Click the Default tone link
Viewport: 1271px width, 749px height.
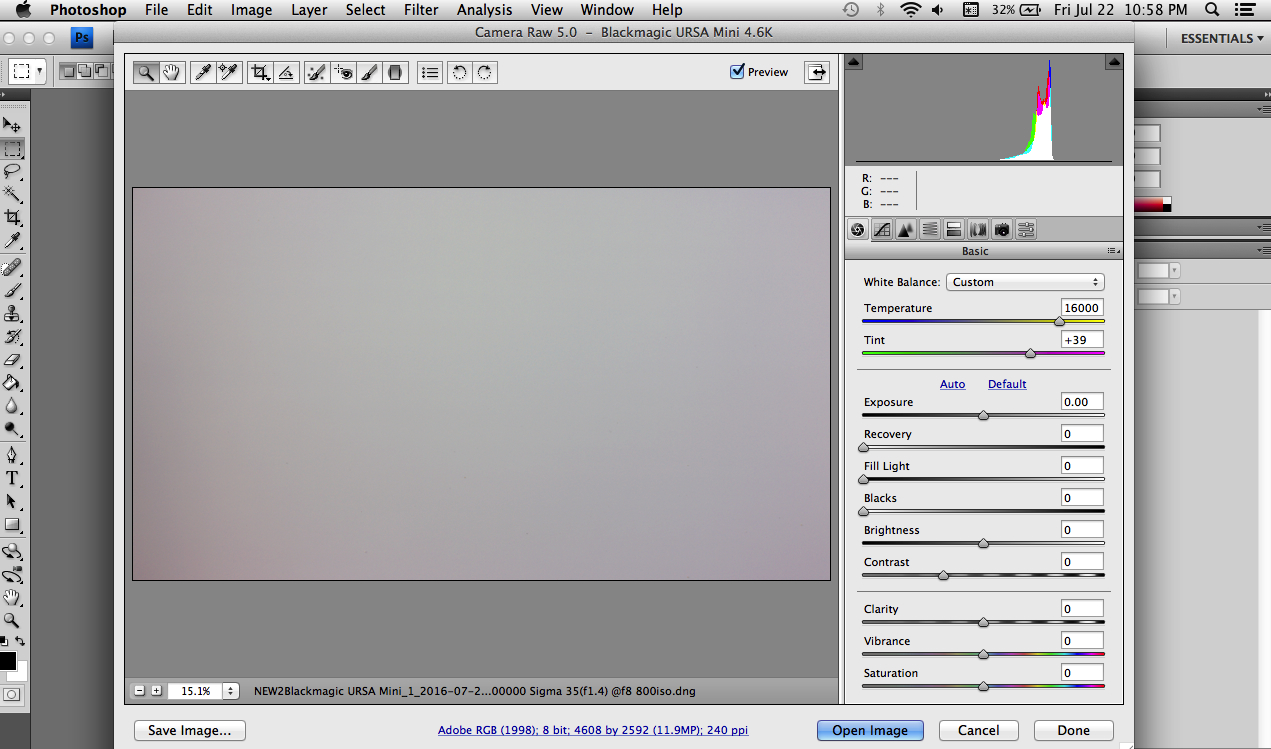(x=1007, y=384)
